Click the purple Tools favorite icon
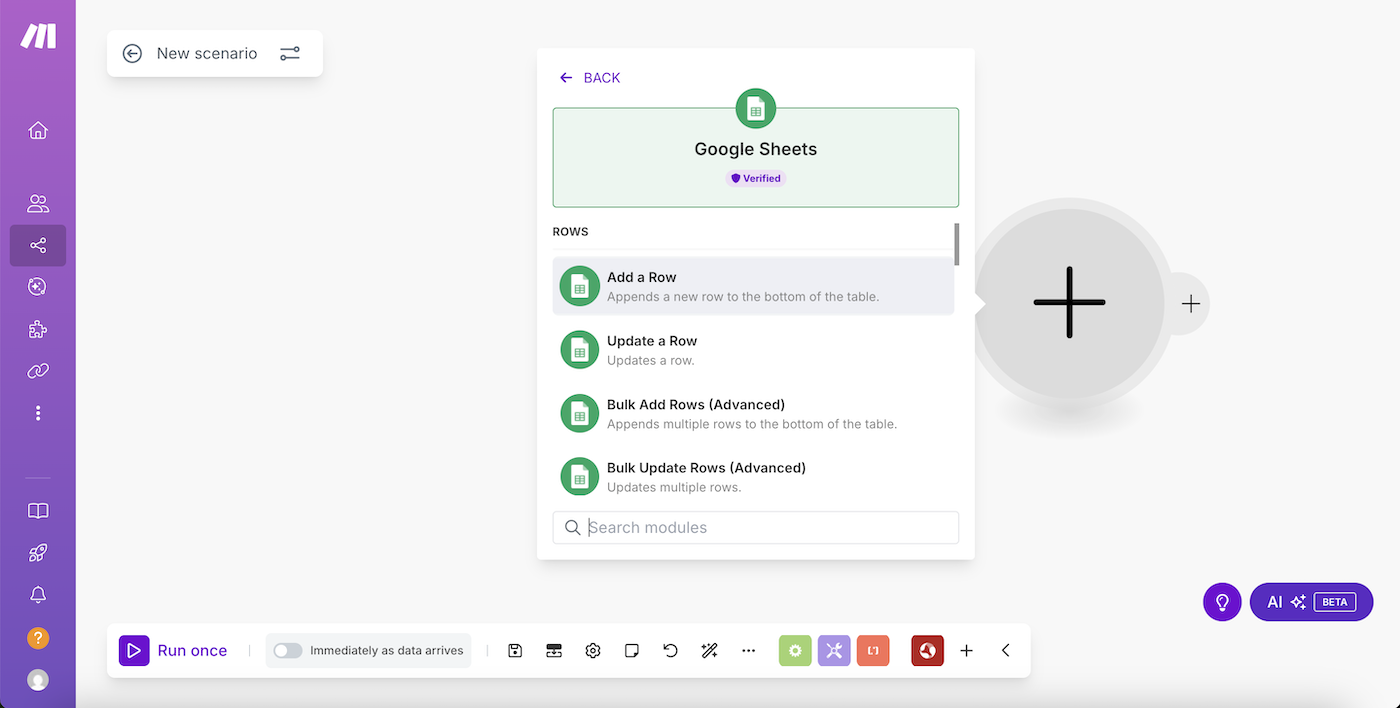This screenshot has width=1400, height=708. click(x=834, y=650)
